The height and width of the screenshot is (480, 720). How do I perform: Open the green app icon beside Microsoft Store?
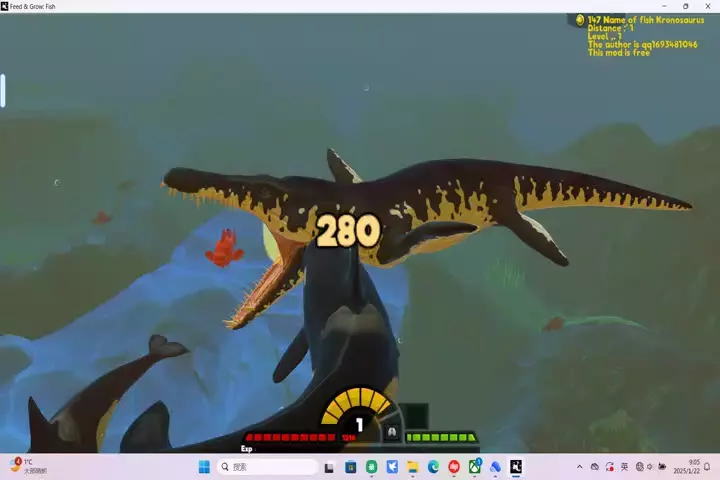(371, 467)
